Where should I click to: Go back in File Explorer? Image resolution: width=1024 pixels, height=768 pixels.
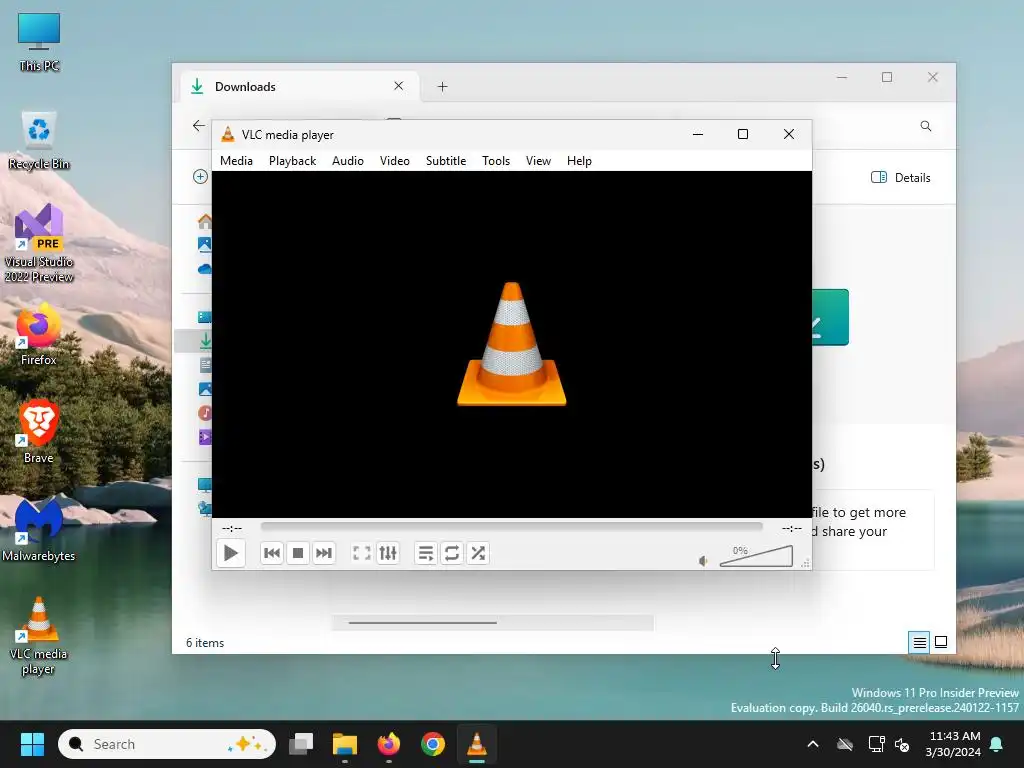199,125
